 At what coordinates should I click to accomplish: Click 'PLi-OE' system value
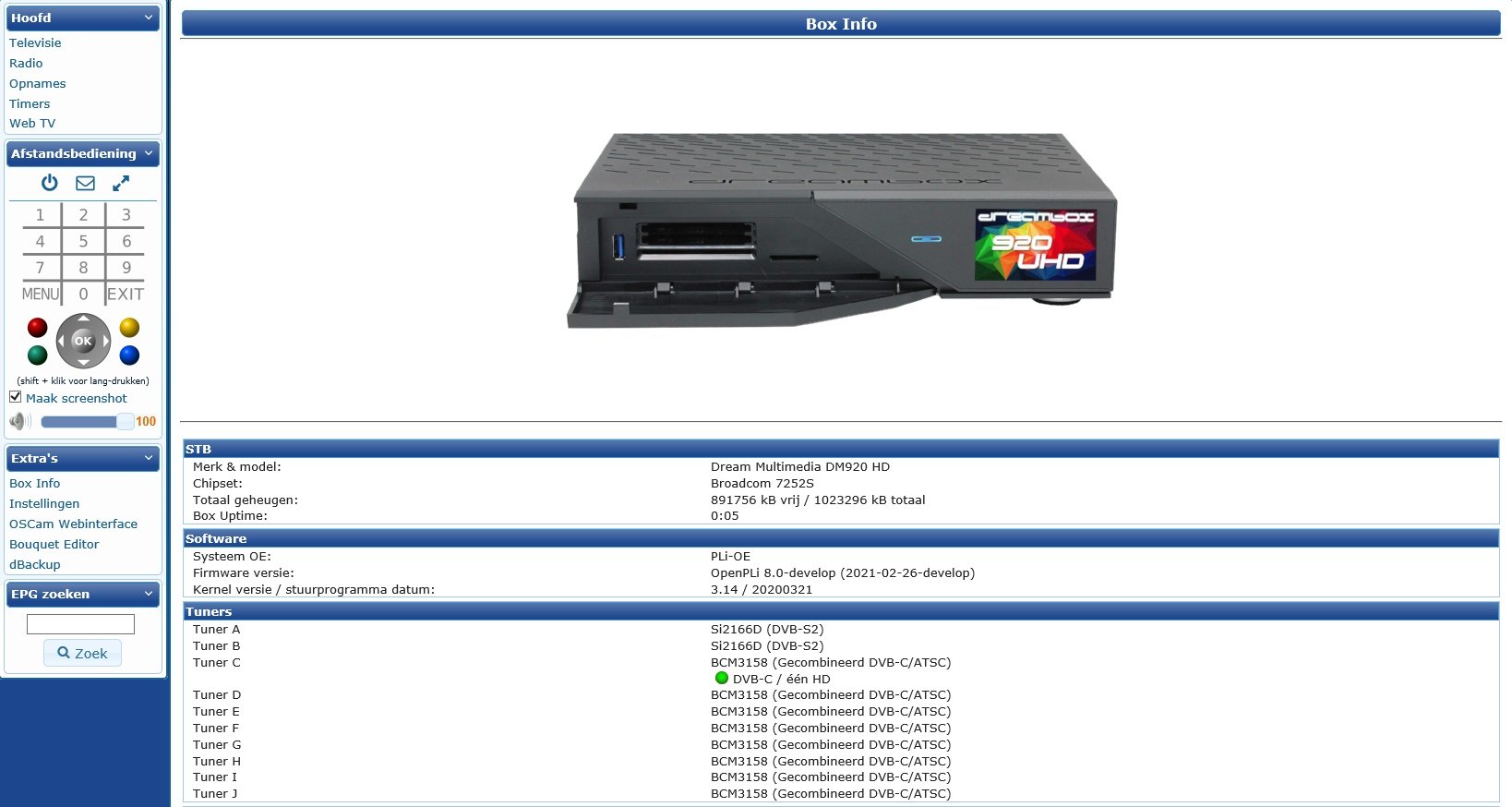click(730, 557)
